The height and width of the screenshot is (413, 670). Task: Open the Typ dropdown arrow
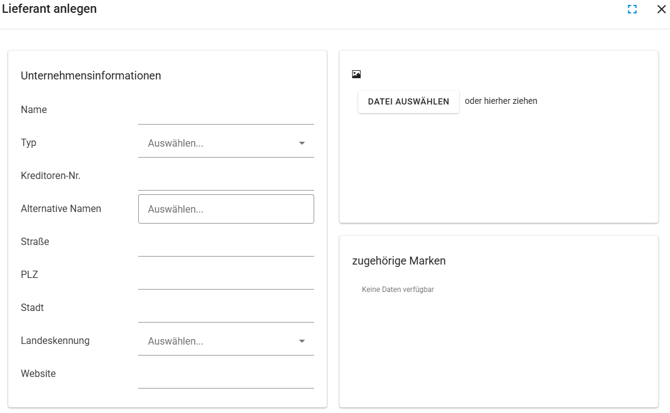pyautogui.click(x=302, y=143)
